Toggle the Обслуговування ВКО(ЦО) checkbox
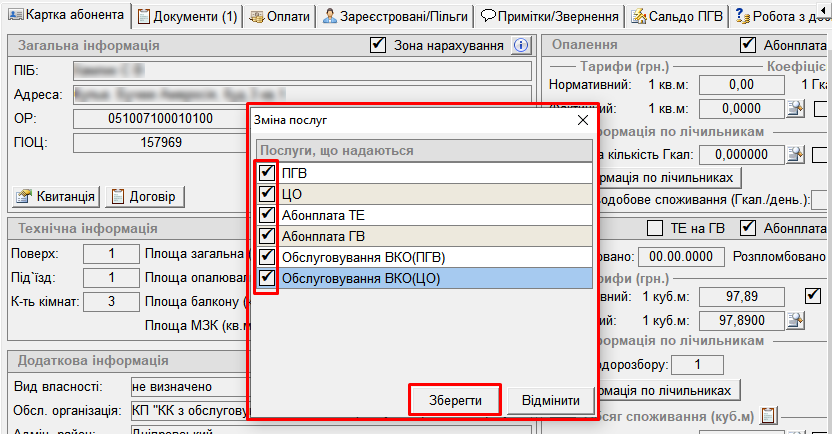Image resolution: width=832 pixels, height=434 pixels. click(x=267, y=278)
